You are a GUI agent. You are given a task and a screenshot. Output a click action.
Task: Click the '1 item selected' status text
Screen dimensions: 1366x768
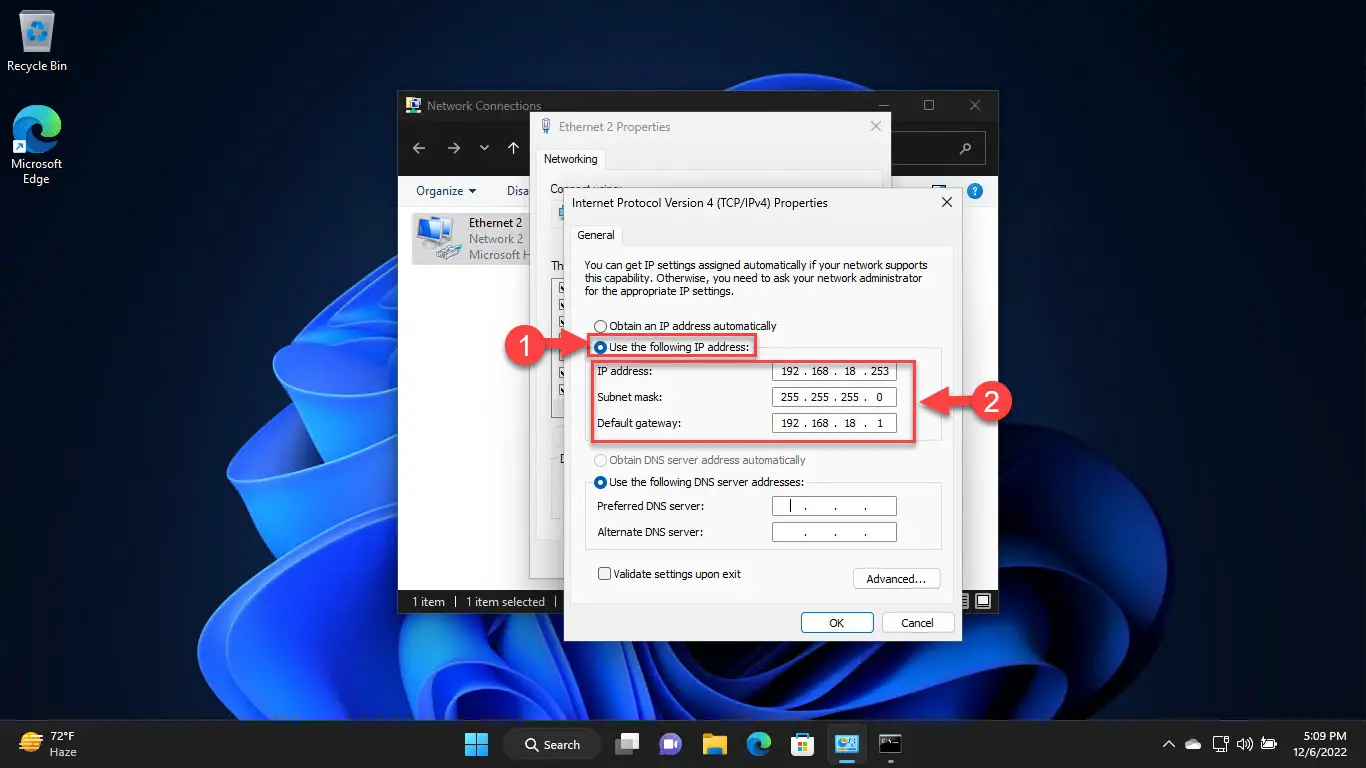(505, 601)
